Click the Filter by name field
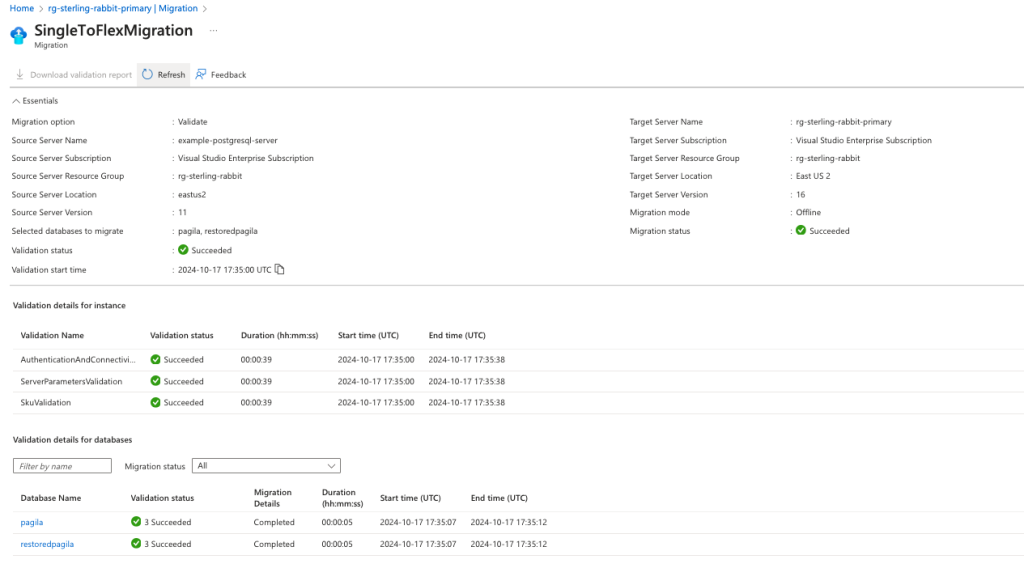 [62, 466]
